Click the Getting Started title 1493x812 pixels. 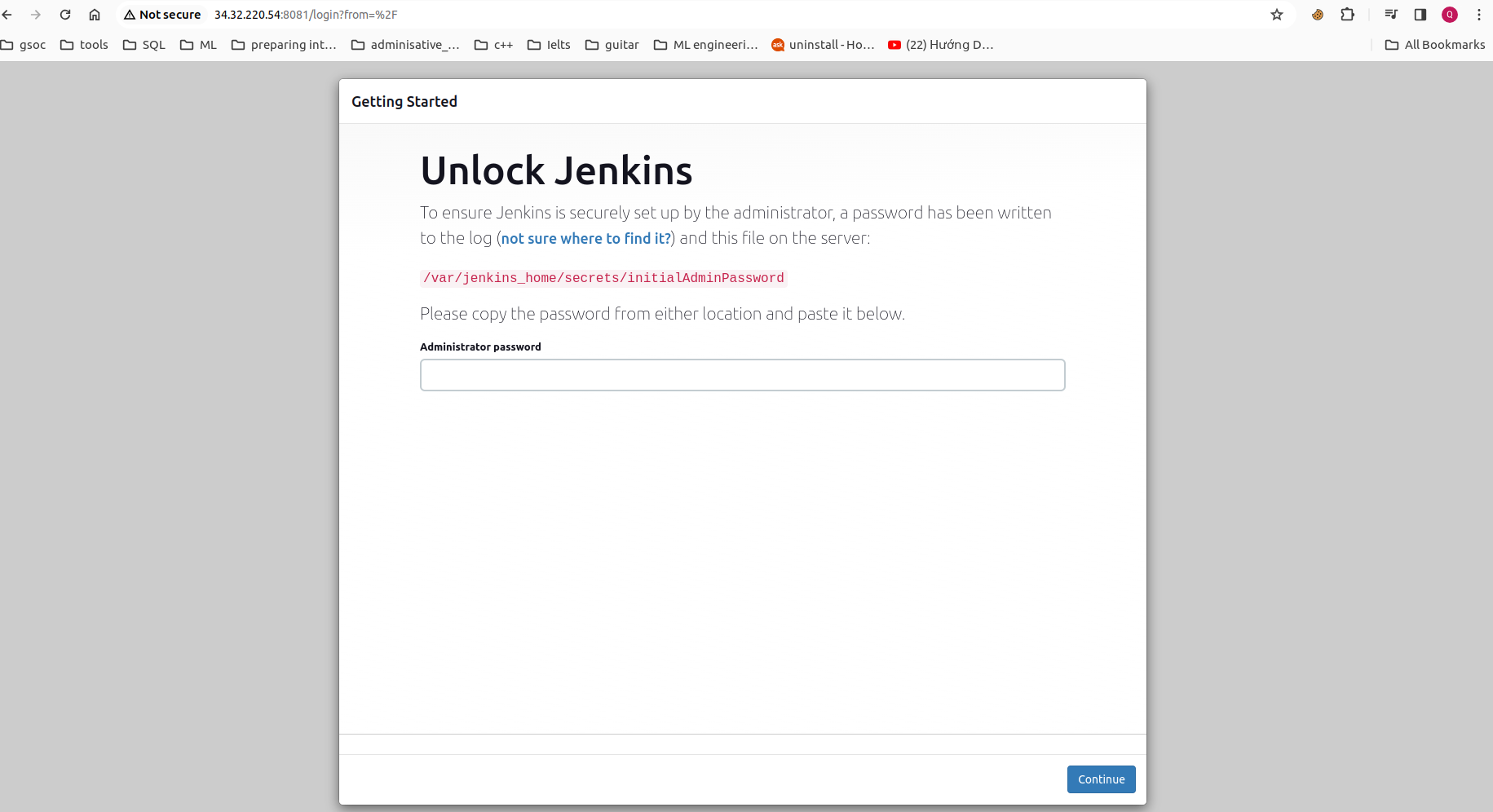click(x=404, y=101)
